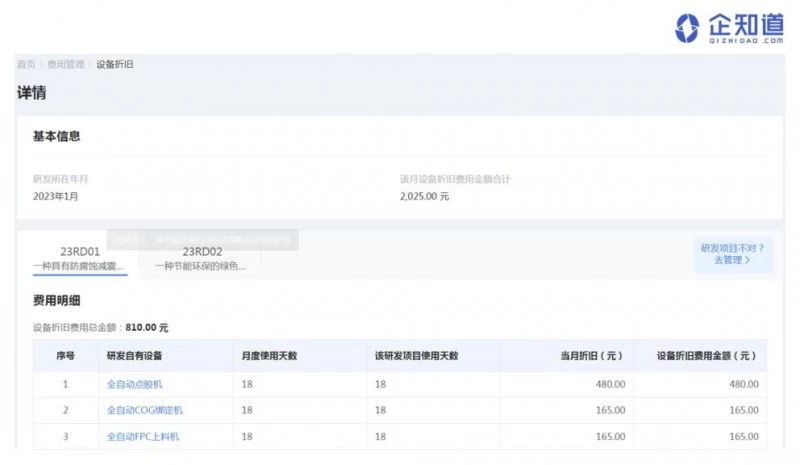The width and height of the screenshot is (800, 465).
Task: Click the 月度使用天数 column header
Action: click(x=269, y=356)
